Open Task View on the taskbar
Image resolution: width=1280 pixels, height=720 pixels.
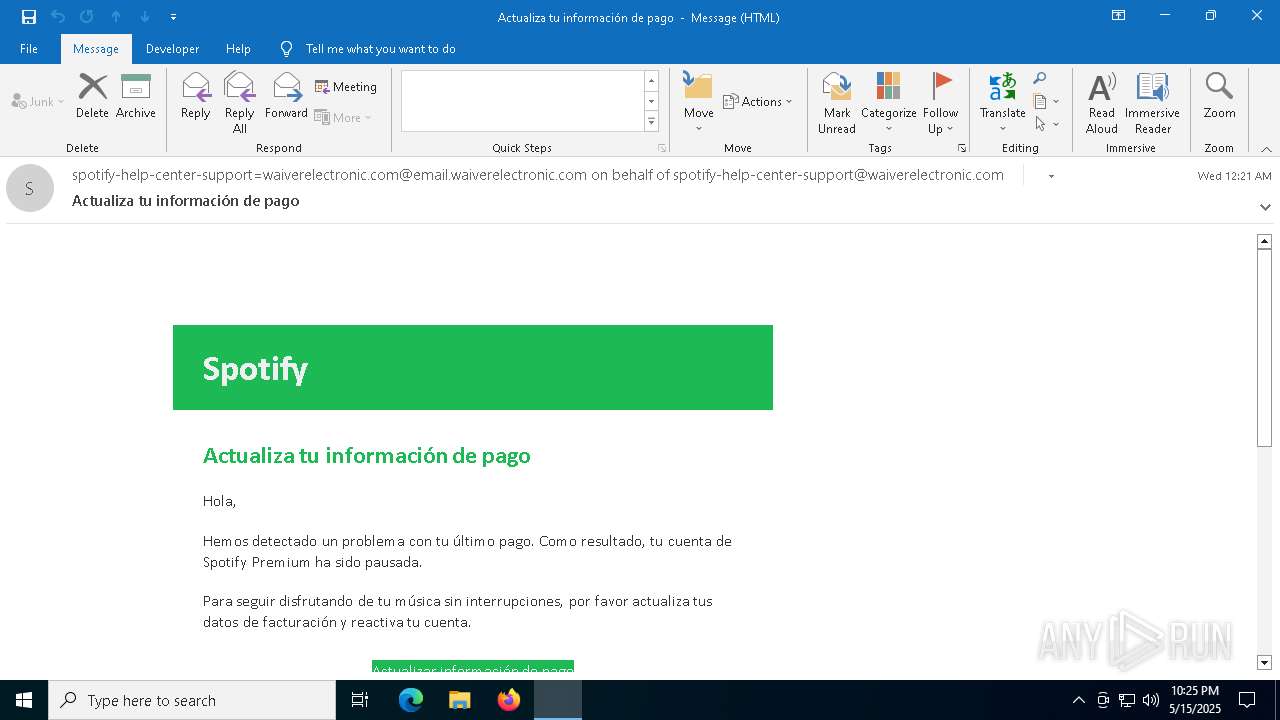pos(360,700)
